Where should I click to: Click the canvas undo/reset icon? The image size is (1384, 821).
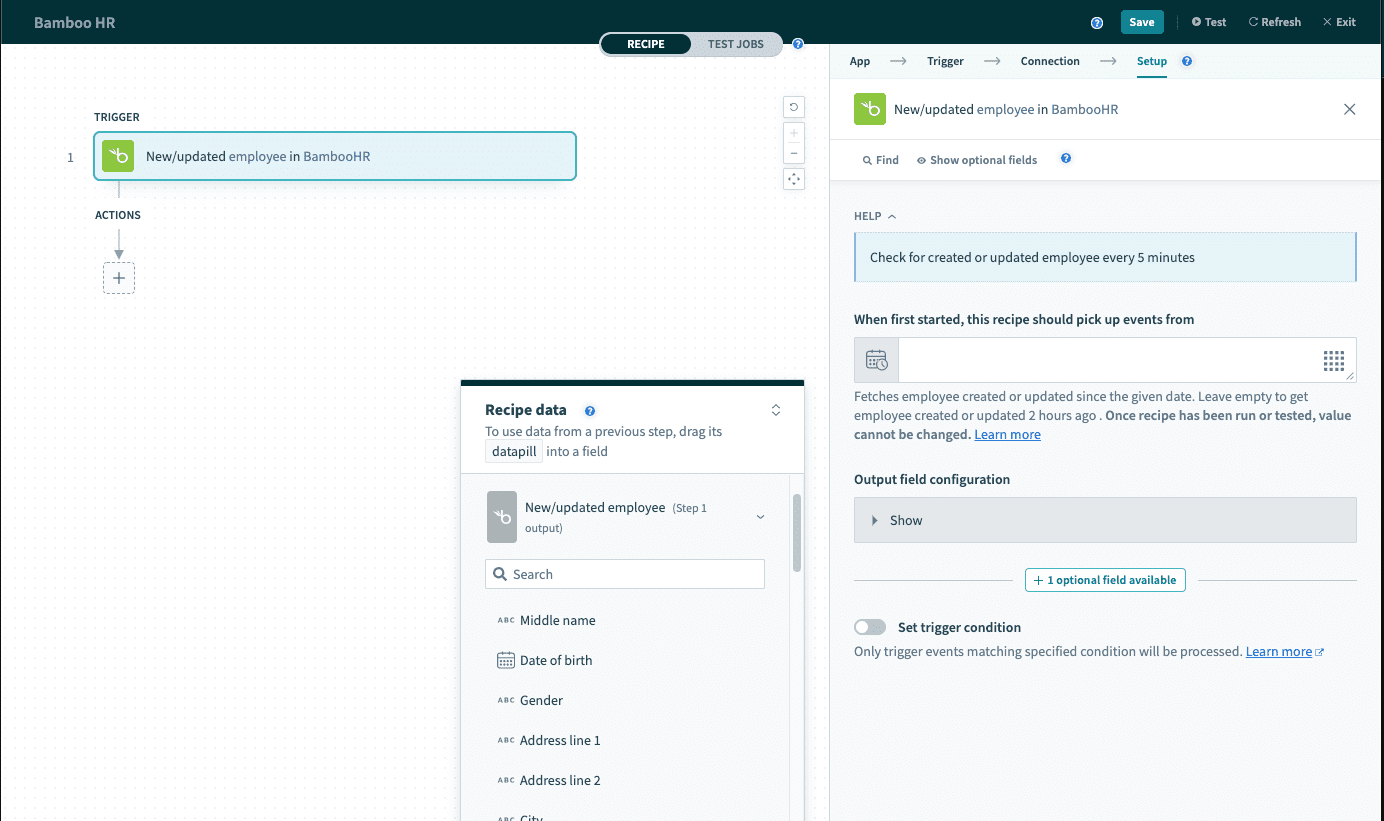point(794,107)
